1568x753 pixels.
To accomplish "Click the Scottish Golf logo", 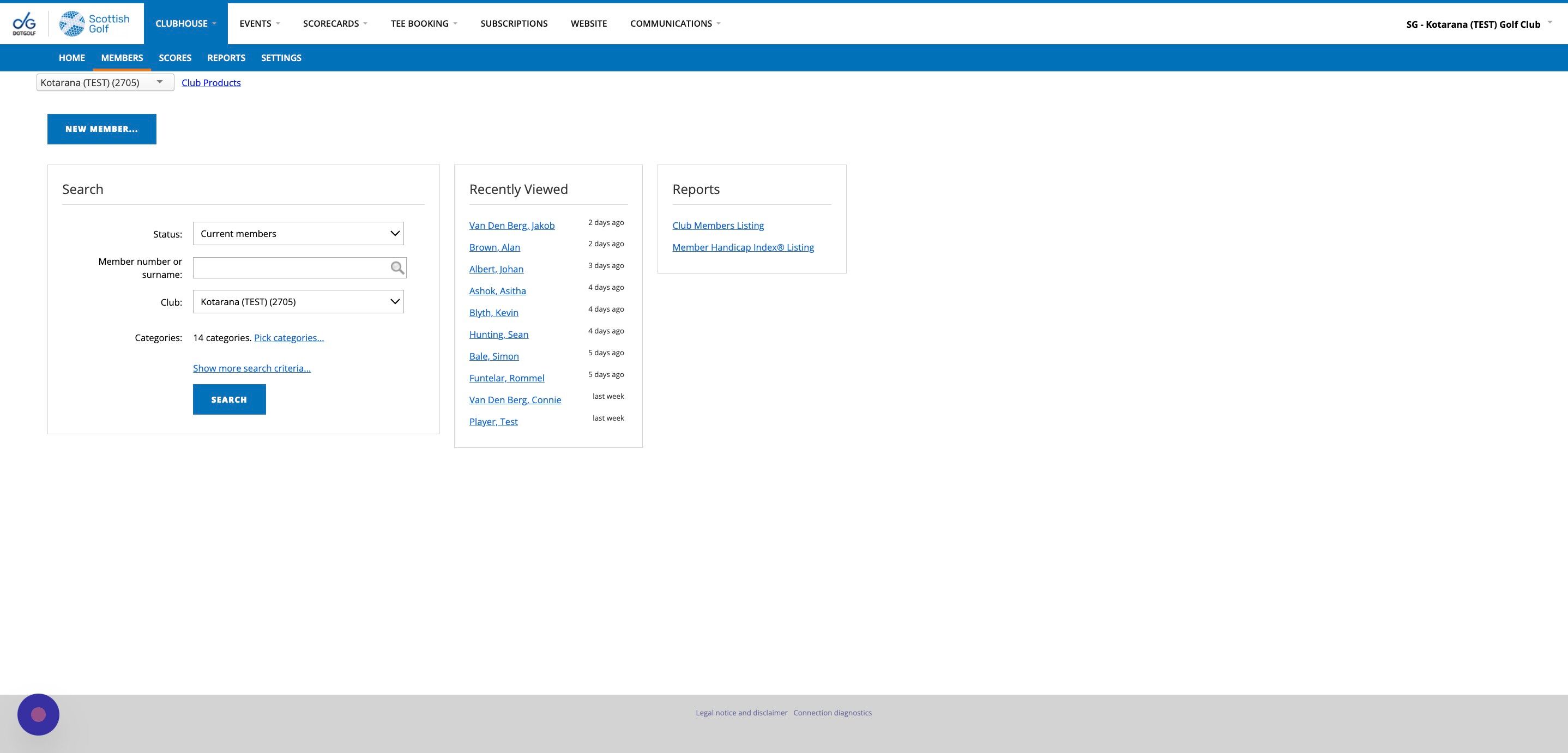I will pyautogui.click(x=94, y=24).
